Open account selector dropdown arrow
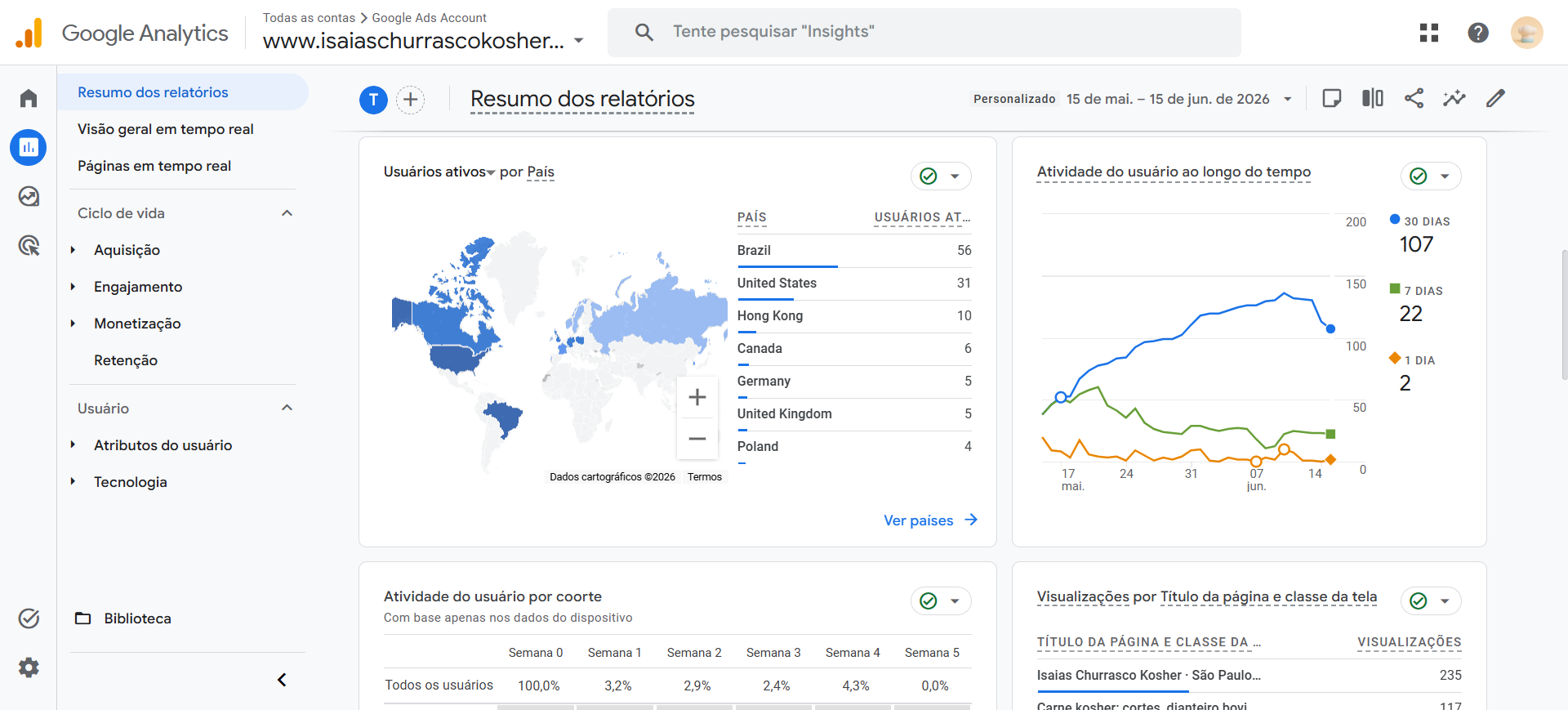Viewport: 1568px width, 710px height. (579, 41)
